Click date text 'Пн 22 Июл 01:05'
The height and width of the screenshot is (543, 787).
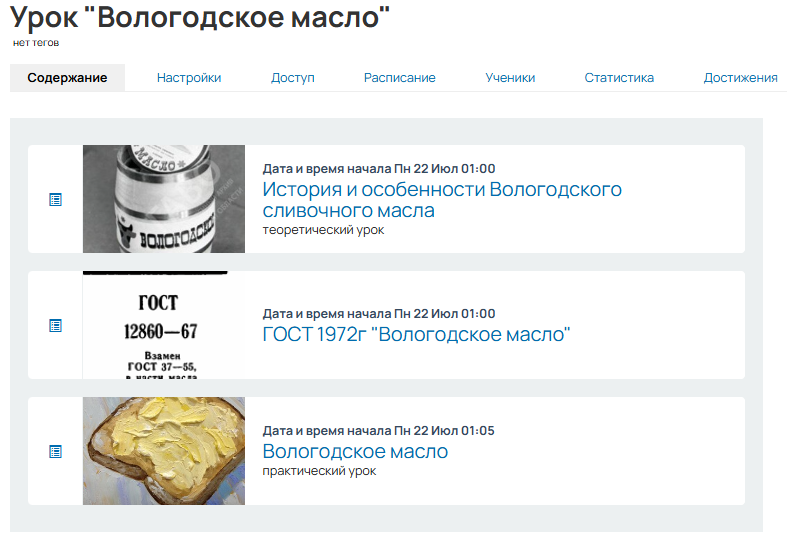coord(444,431)
